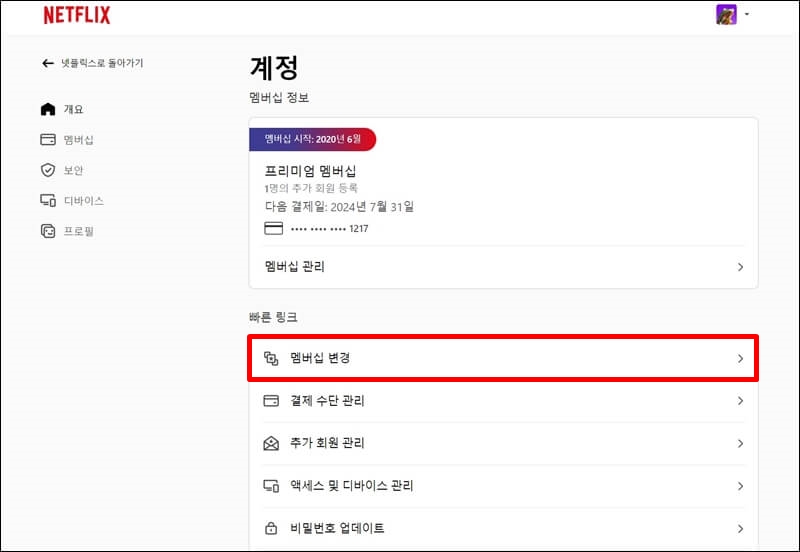Click the devices icon beside 디바이스
This screenshot has width=800, height=552.
pyautogui.click(x=48, y=200)
